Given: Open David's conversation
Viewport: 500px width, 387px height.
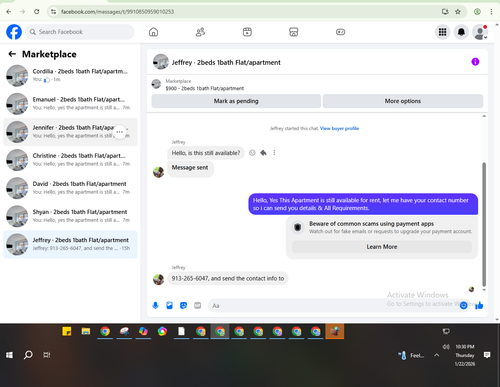Looking at the screenshot, I should click(x=70, y=188).
